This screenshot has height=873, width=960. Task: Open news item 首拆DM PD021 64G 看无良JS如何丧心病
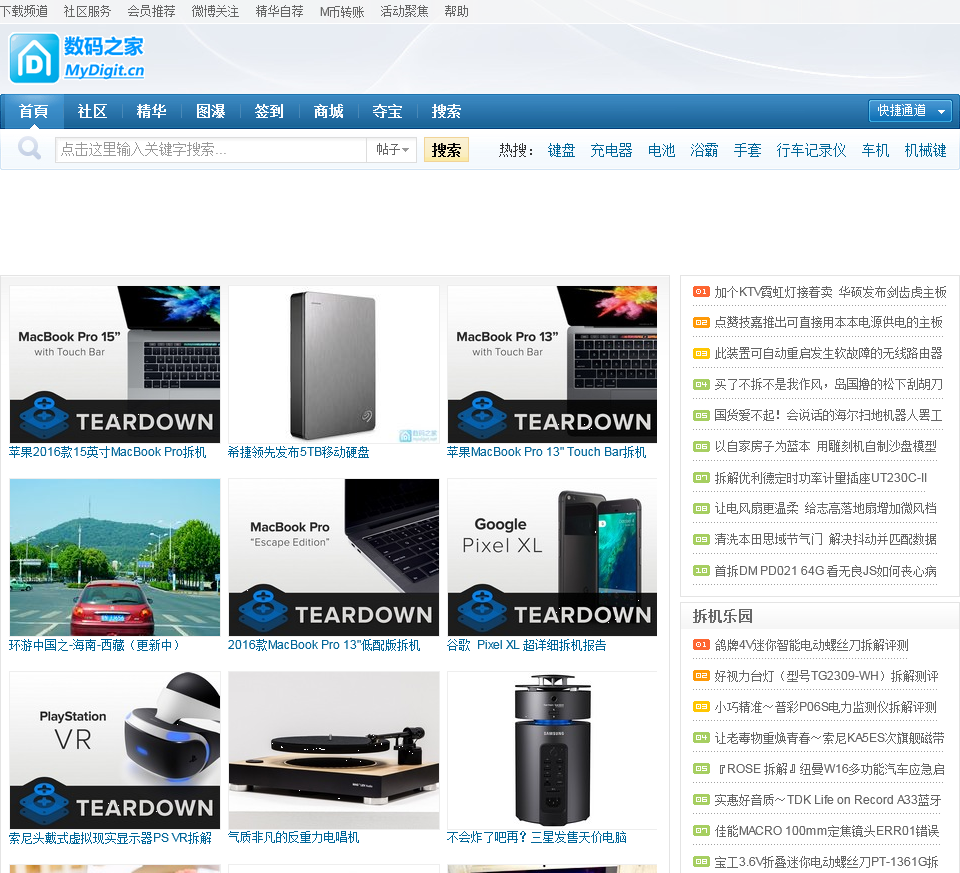(825, 571)
